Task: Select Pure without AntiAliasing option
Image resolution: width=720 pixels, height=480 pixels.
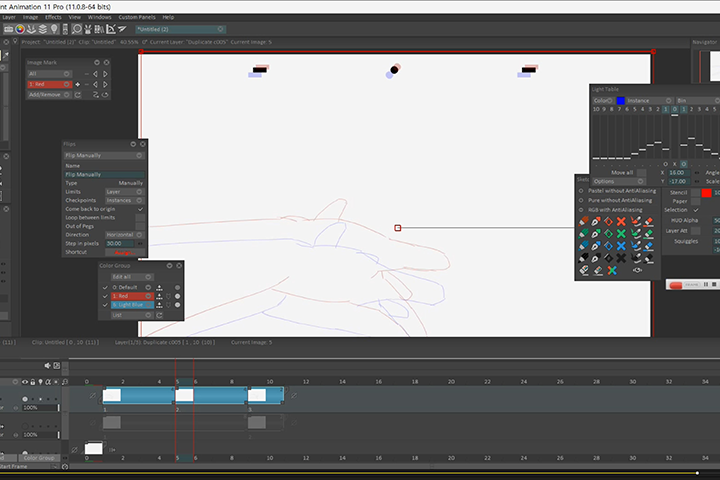Action: tap(581, 200)
